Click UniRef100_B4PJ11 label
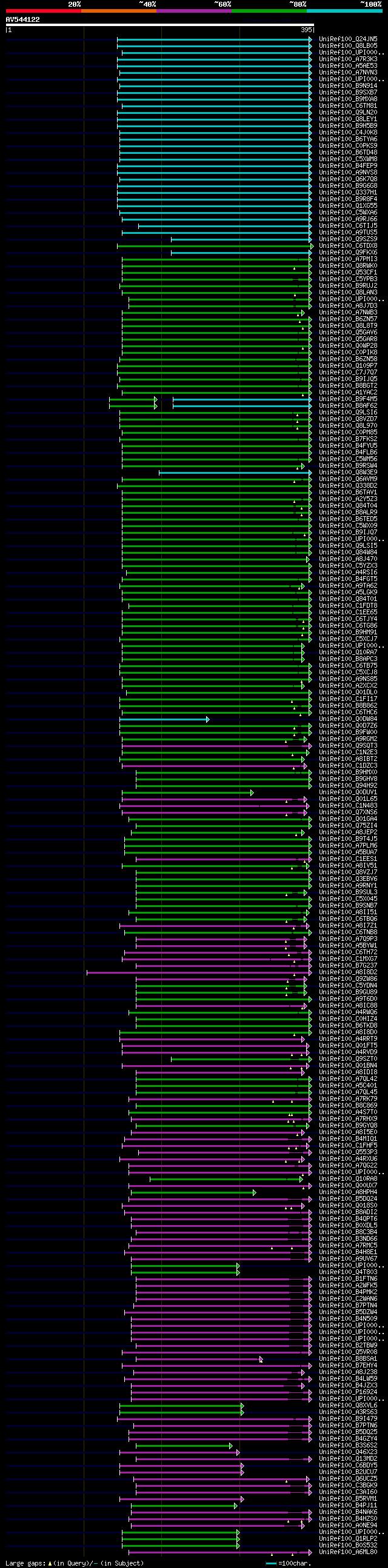This screenshot has width=388, height=1568. pos(348,1506)
